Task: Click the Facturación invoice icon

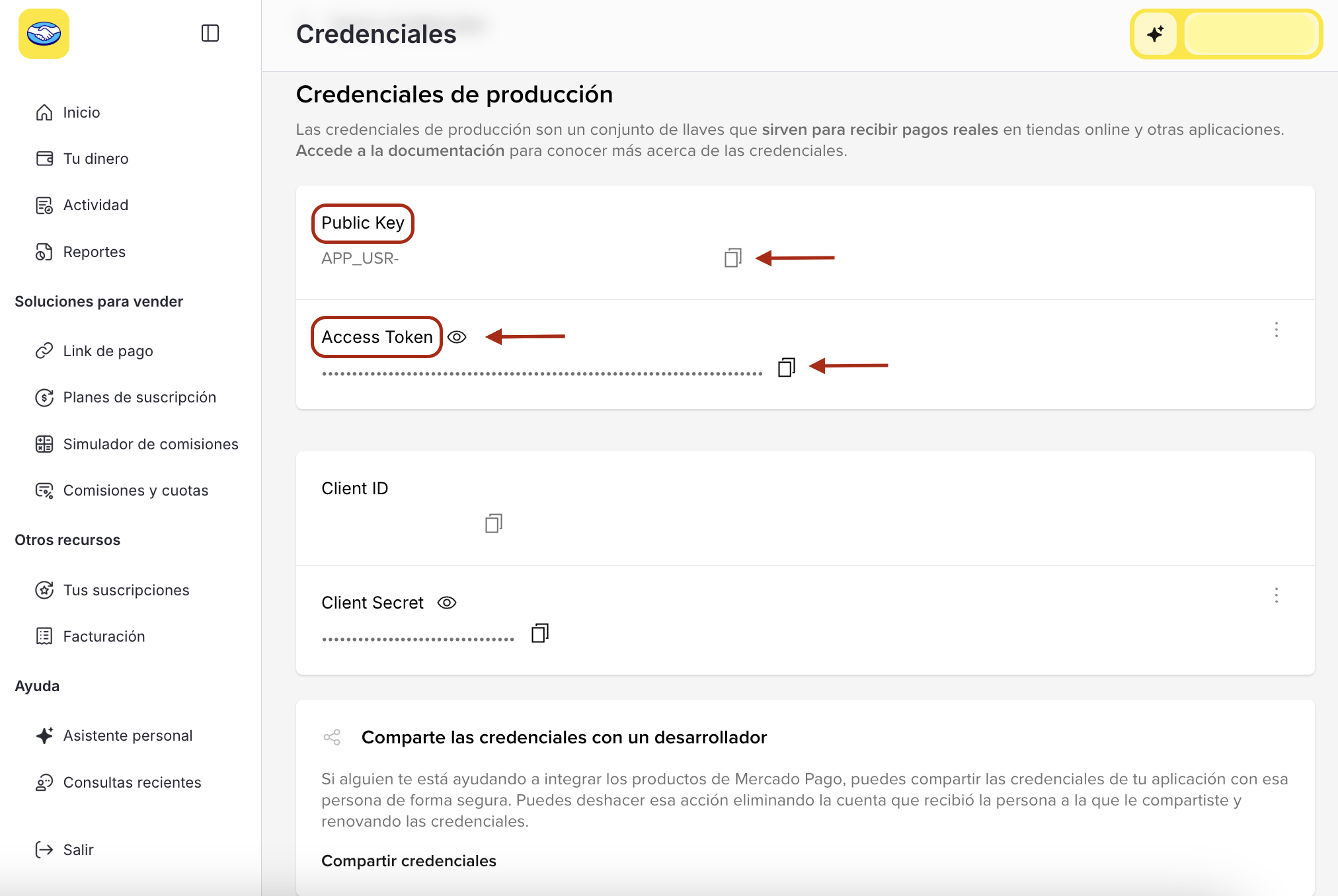Action: click(x=44, y=636)
